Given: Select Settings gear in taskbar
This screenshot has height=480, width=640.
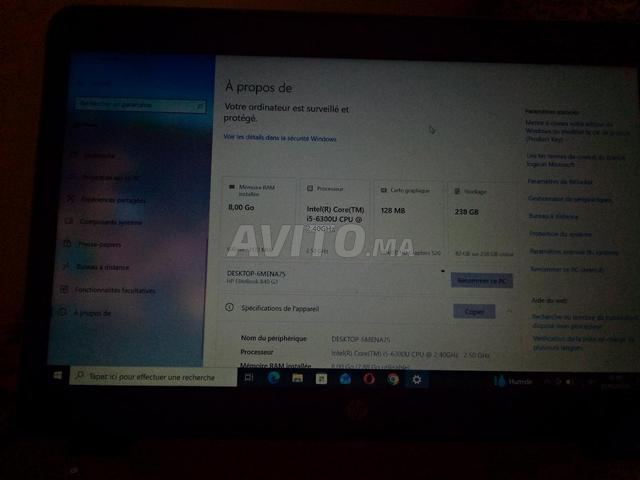Looking at the screenshot, I should (417, 380).
